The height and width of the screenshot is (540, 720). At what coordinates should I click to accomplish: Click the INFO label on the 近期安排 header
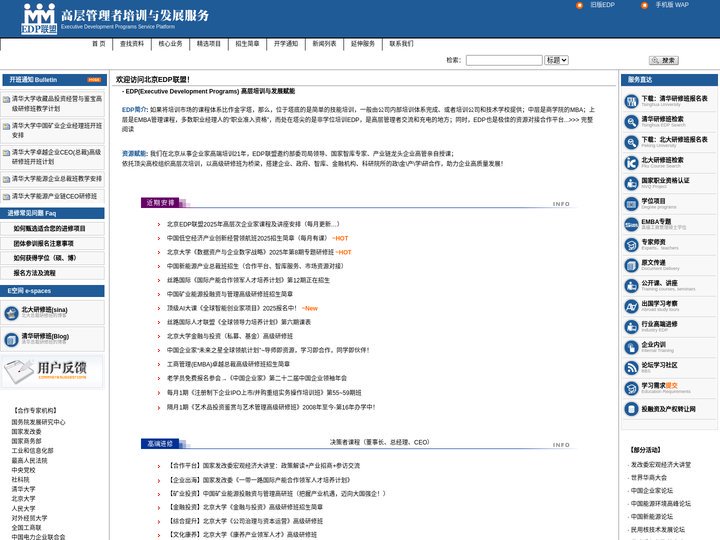(561, 204)
